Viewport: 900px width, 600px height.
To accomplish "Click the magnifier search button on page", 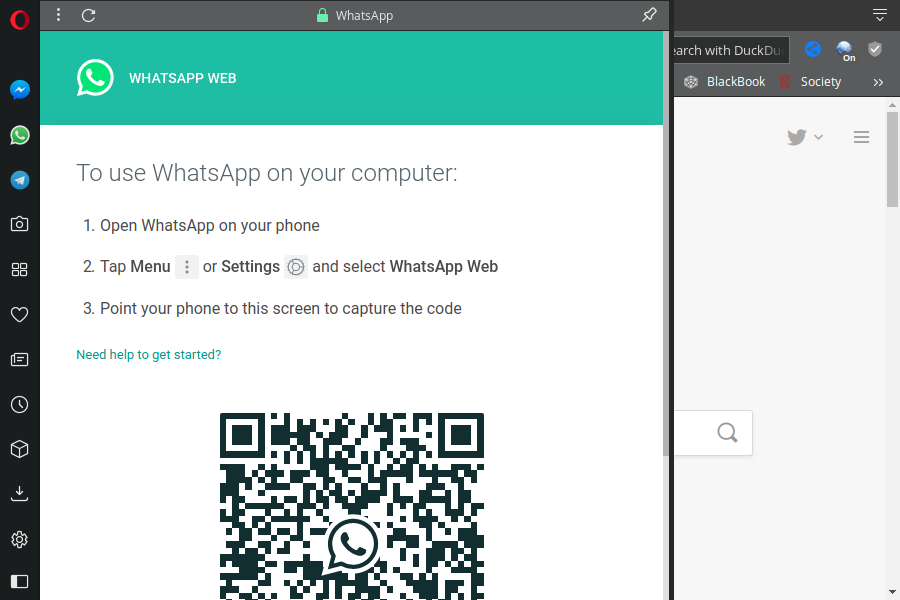I will [x=727, y=432].
